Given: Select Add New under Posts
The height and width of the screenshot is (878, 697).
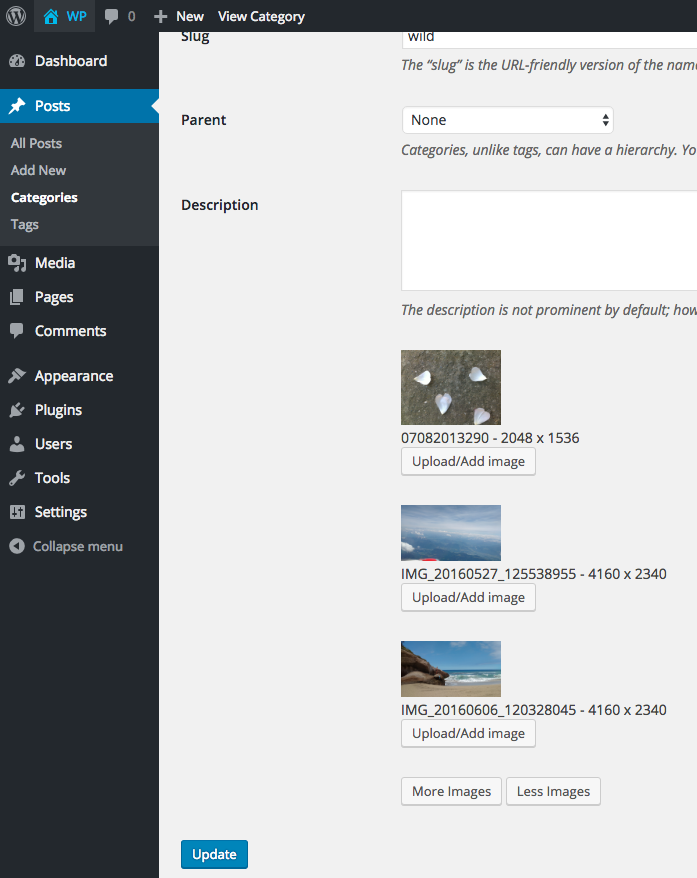Looking at the screenshot, I should 38,170.
